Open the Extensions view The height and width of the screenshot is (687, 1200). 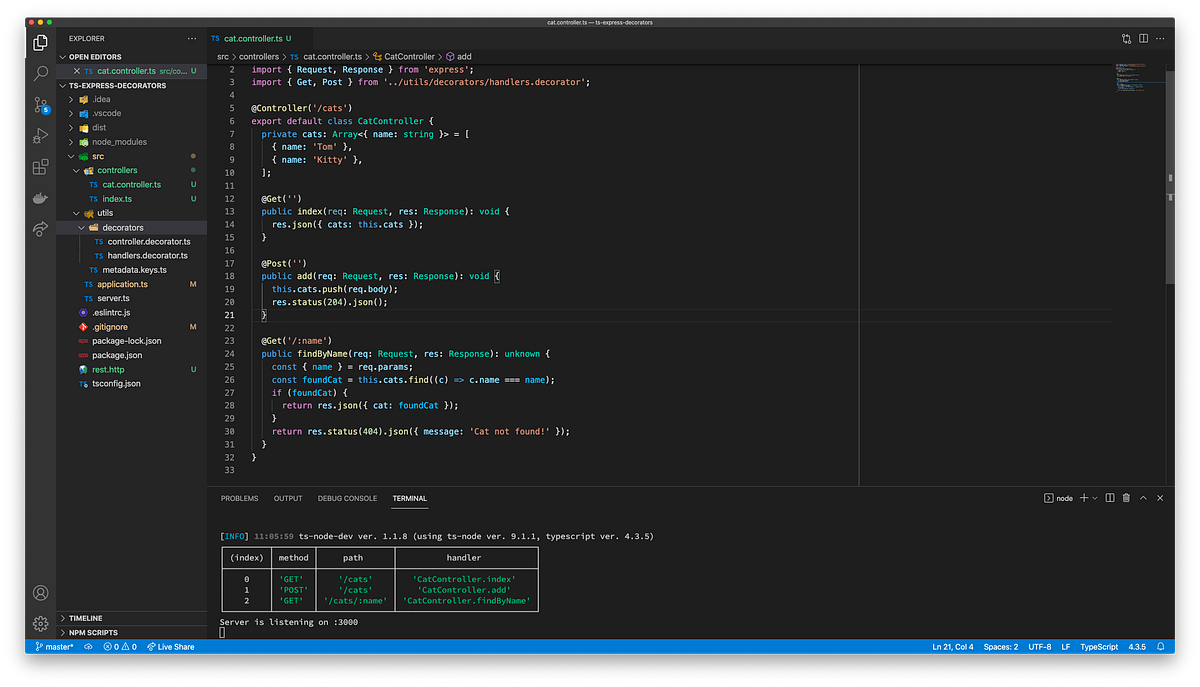(40, 167)
